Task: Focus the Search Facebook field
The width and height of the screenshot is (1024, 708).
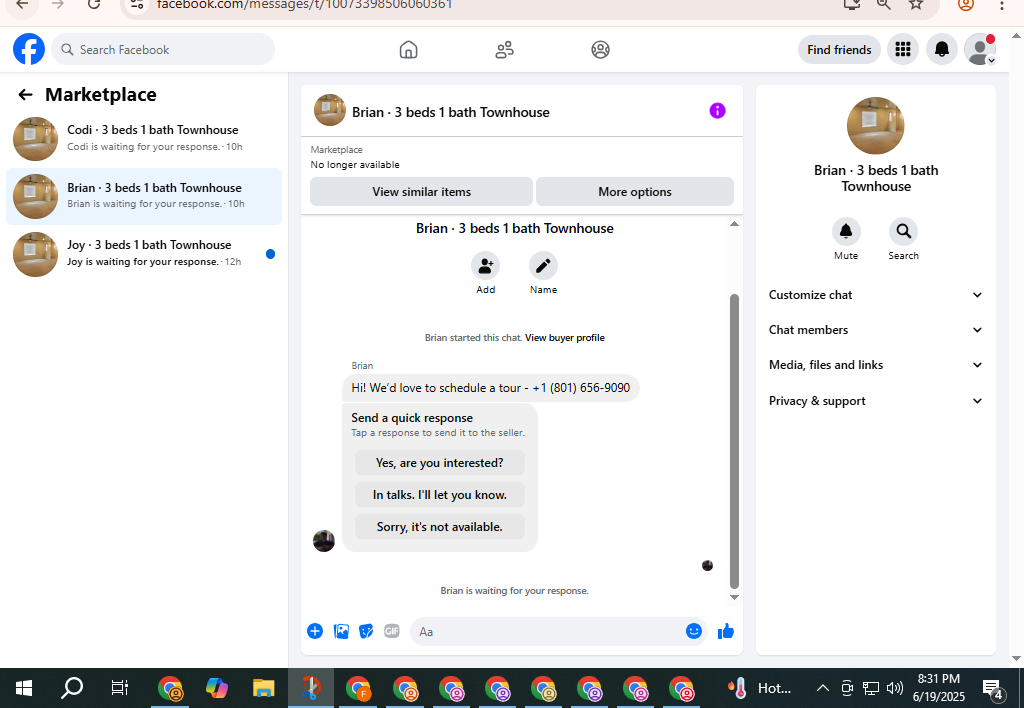Action: coord(163,50)
